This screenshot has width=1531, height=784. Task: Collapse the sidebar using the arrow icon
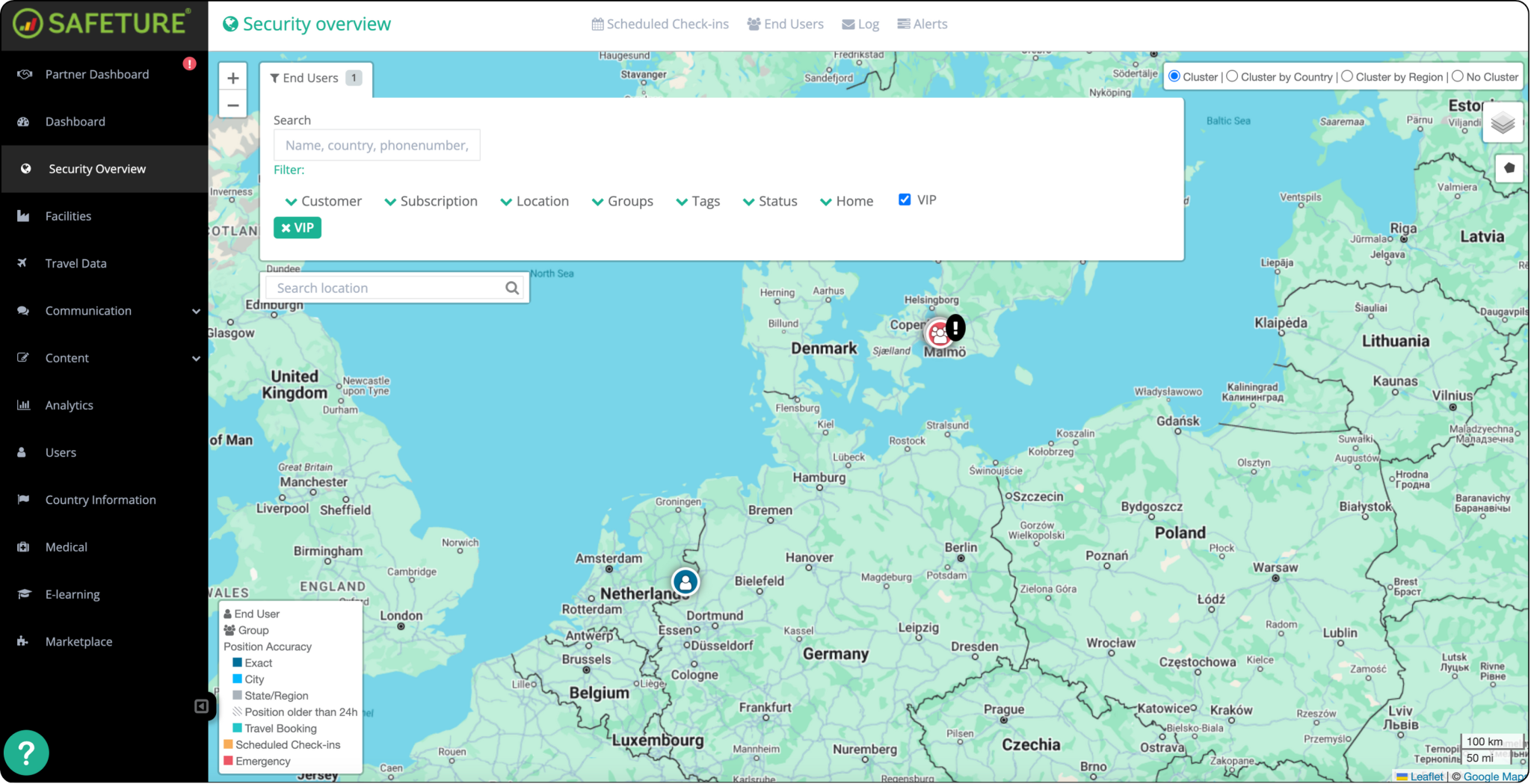coord(201,706)
